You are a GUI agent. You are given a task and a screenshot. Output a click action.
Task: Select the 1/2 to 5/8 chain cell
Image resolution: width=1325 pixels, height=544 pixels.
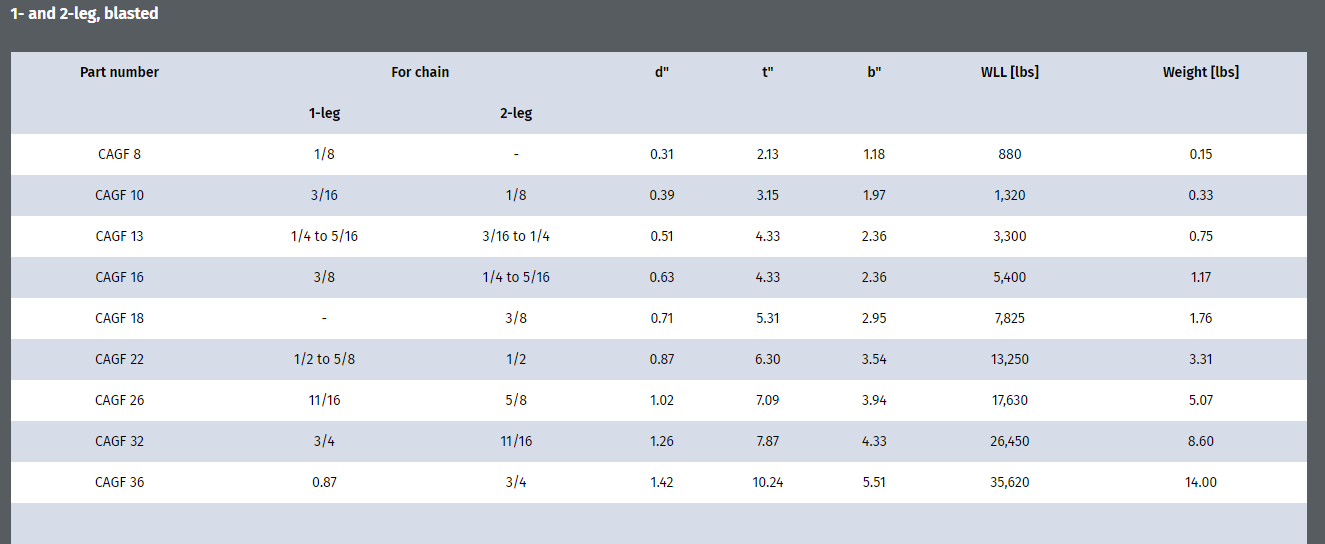coord(324,359)
